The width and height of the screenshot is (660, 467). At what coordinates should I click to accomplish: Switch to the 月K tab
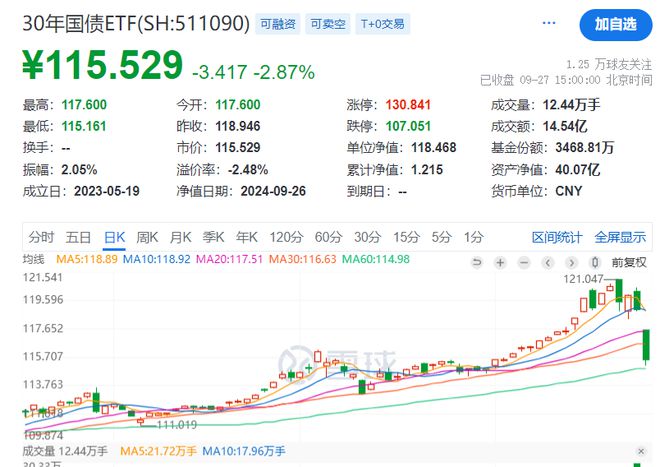pyautogui.click(x=181, y=237)
